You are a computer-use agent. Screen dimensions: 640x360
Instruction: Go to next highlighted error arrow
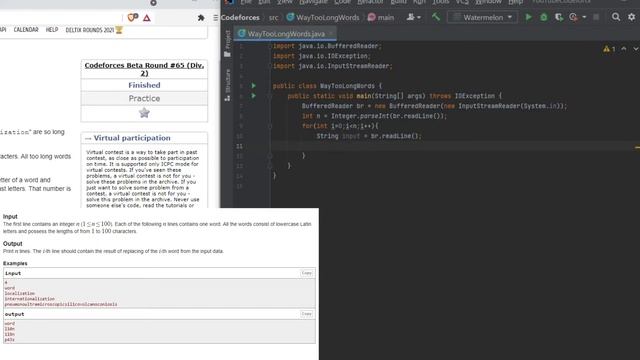click(x=636, y=49)
